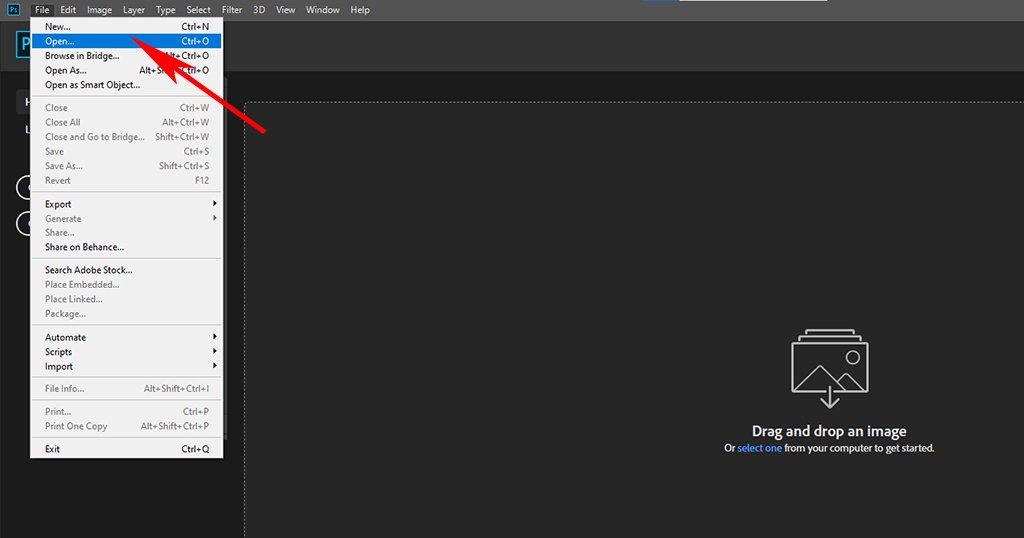Click the 'select one' link

(759, 448)
